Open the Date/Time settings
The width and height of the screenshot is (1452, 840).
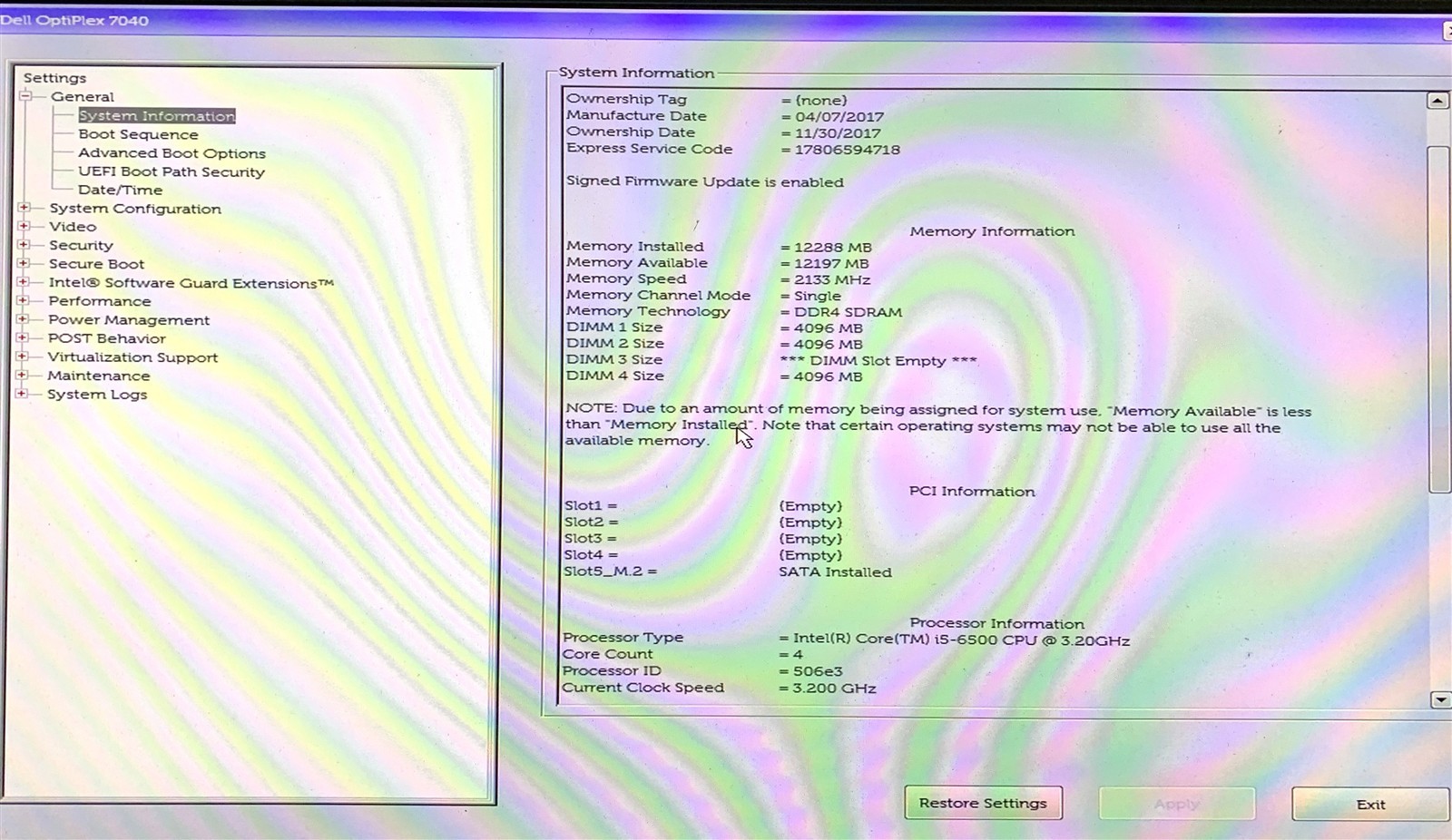click(120, 189)
